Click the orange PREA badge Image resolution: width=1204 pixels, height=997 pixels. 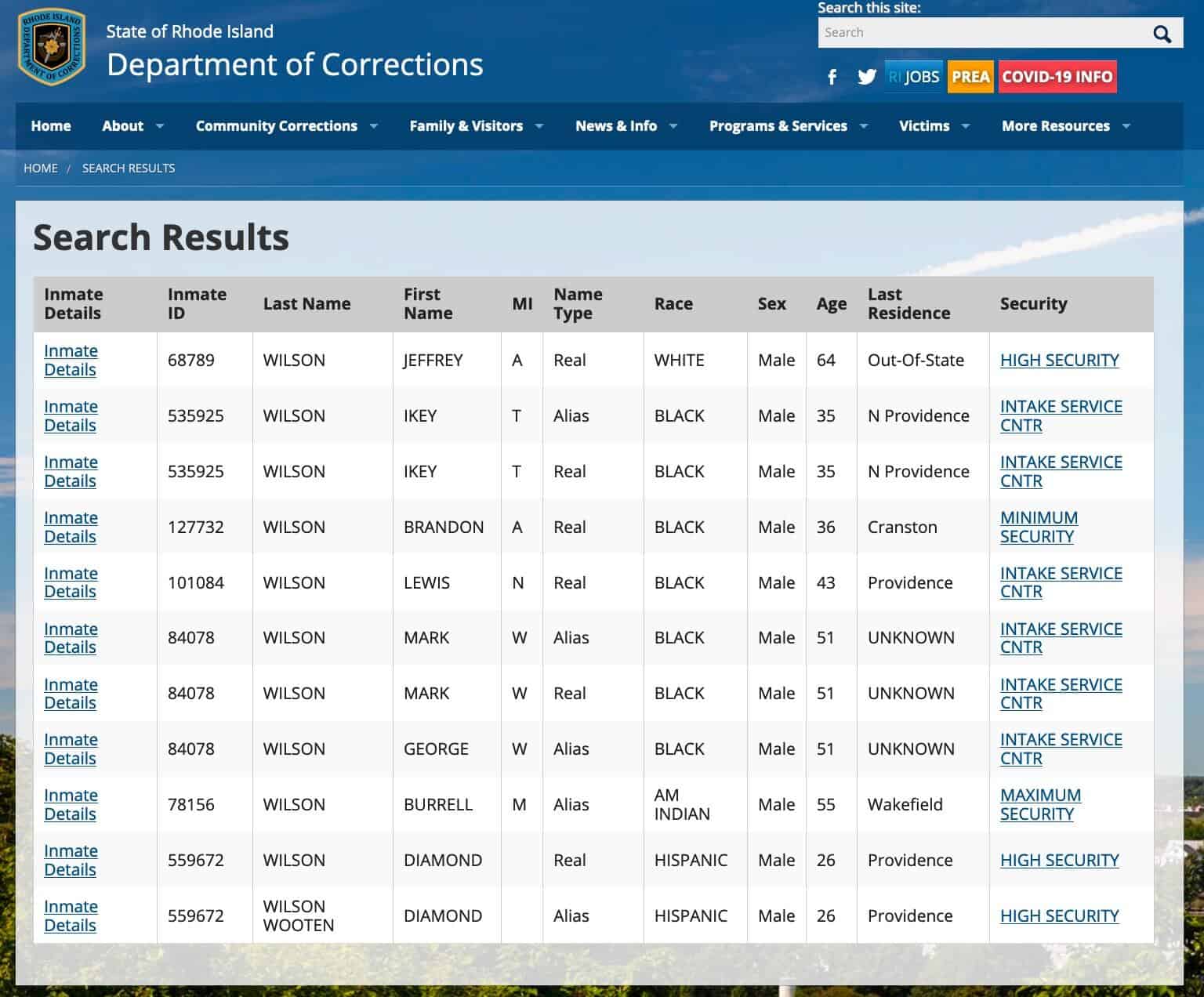tap(970, 77)
